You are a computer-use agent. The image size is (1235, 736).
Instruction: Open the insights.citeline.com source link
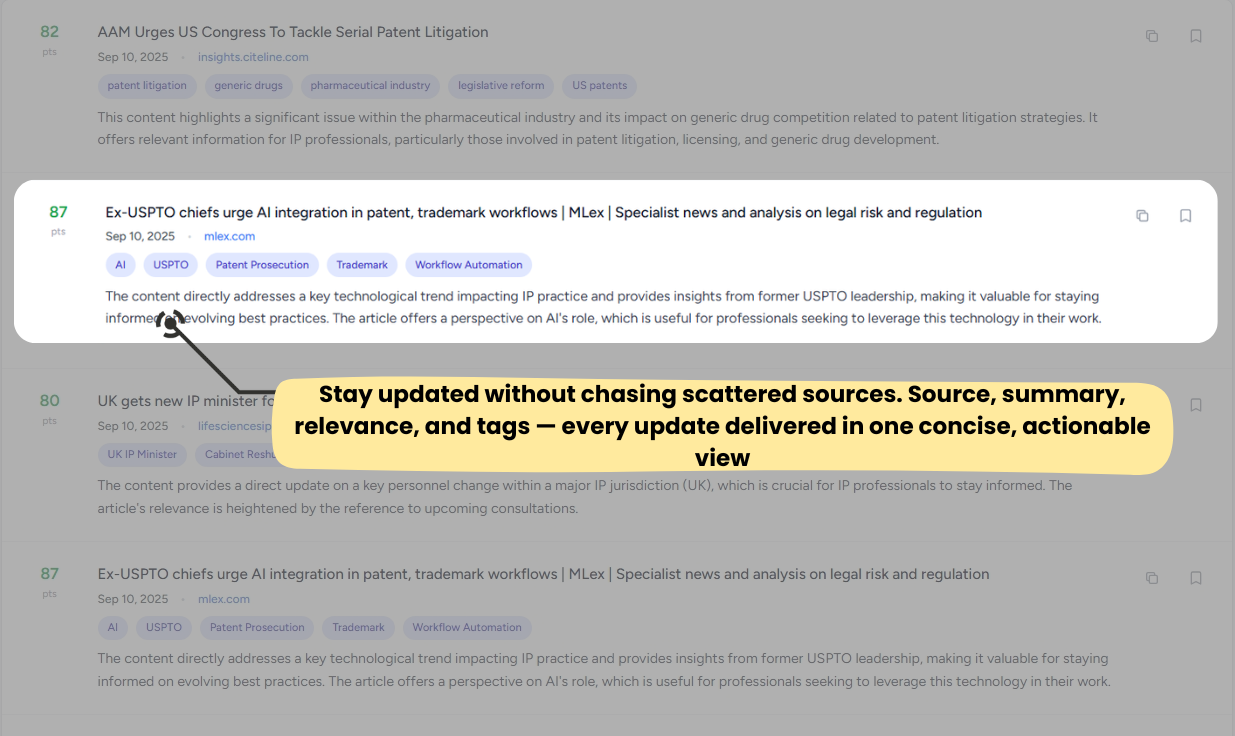[253, 57]
